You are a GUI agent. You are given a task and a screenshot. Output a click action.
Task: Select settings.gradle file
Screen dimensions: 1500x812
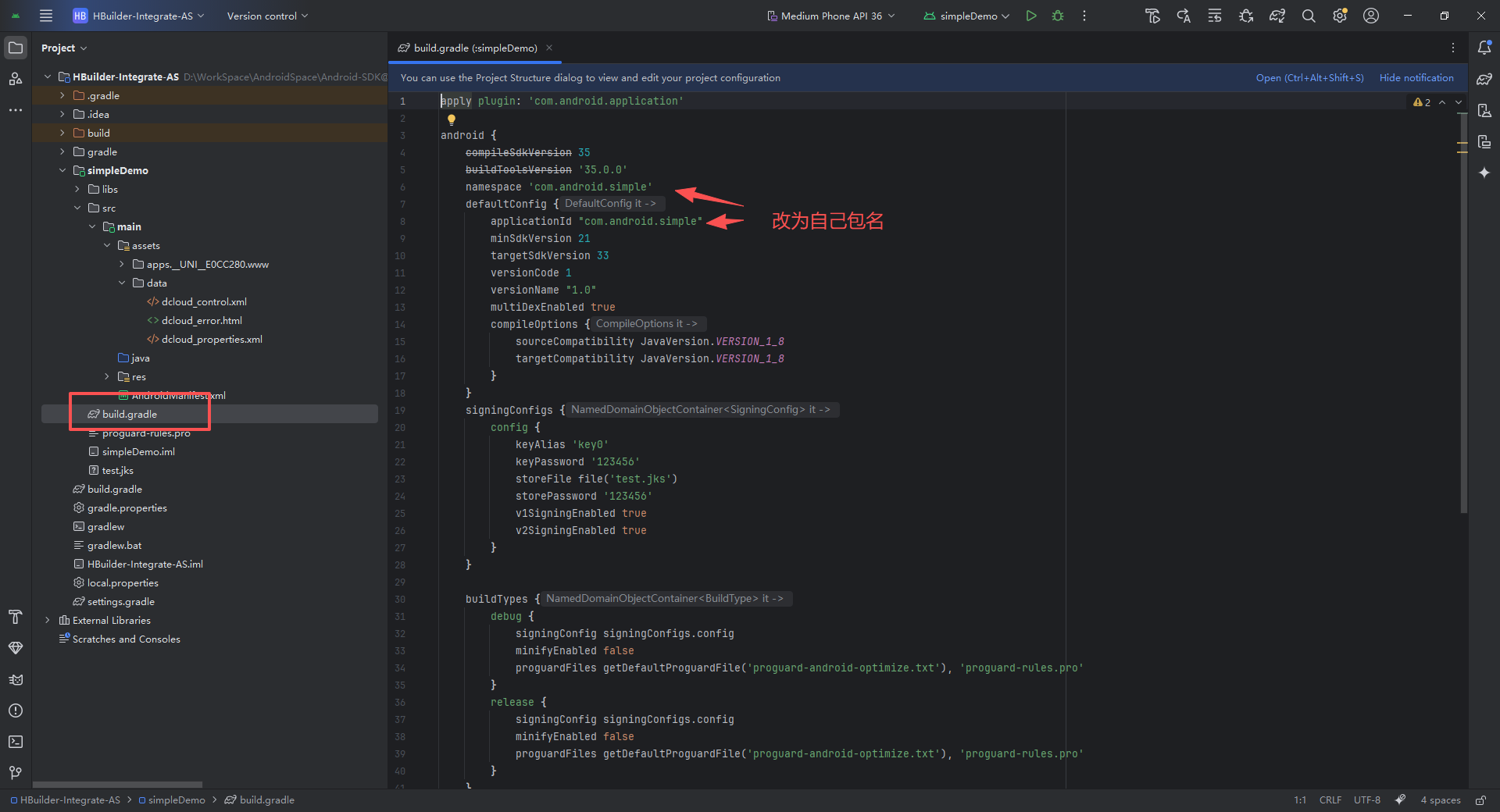pos(113,601)
